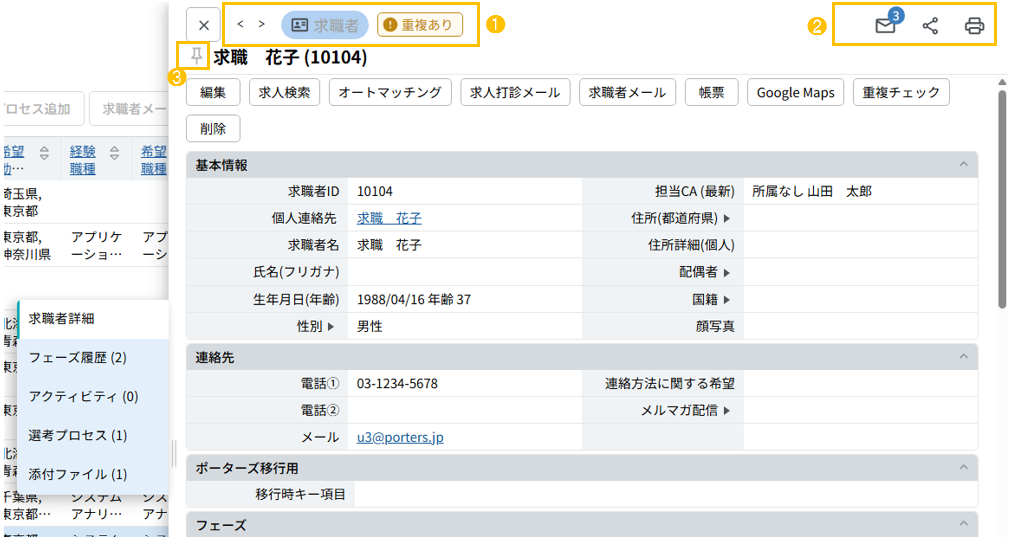Click the 重複あり warning badge
Viewport: 1017px width, 538px height.
pyautogui.click(x=420, y=25)
